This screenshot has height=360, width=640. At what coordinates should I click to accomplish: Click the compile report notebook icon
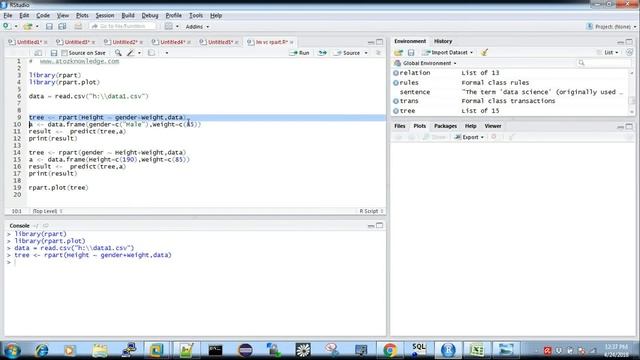(x=151, y=53)
